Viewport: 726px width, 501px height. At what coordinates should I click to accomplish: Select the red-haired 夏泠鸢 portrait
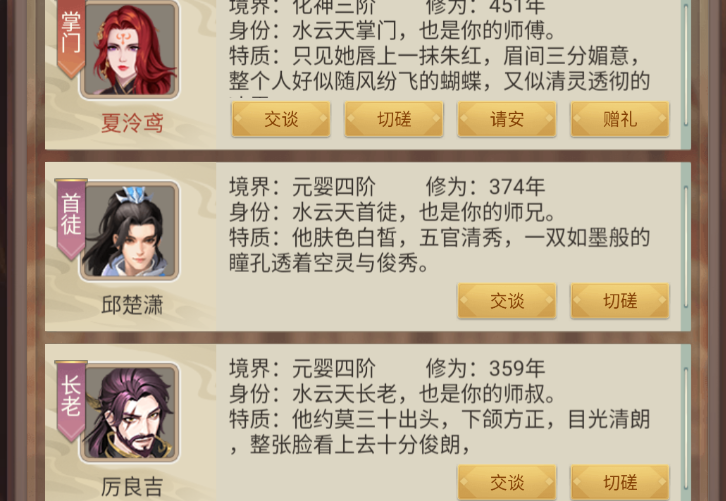click(x=130, y=50)
